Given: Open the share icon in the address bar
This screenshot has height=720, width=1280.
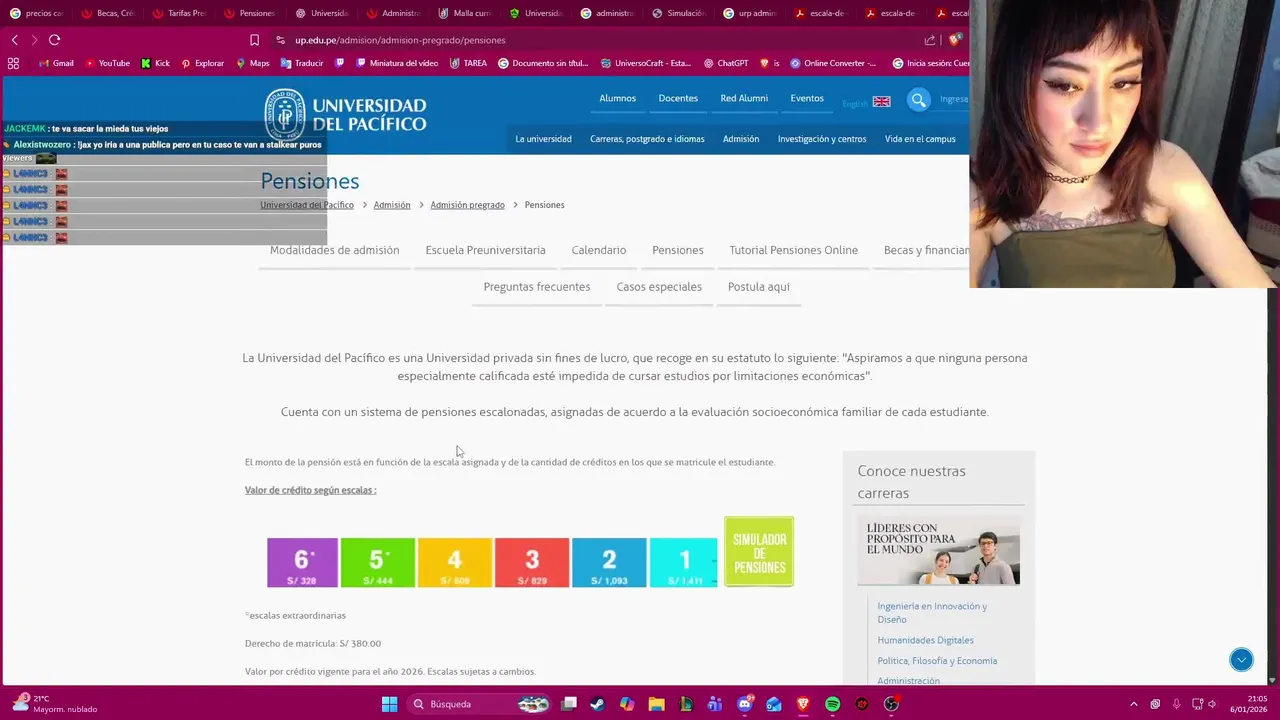Looking at the screenshot, I should pos(930,40).
